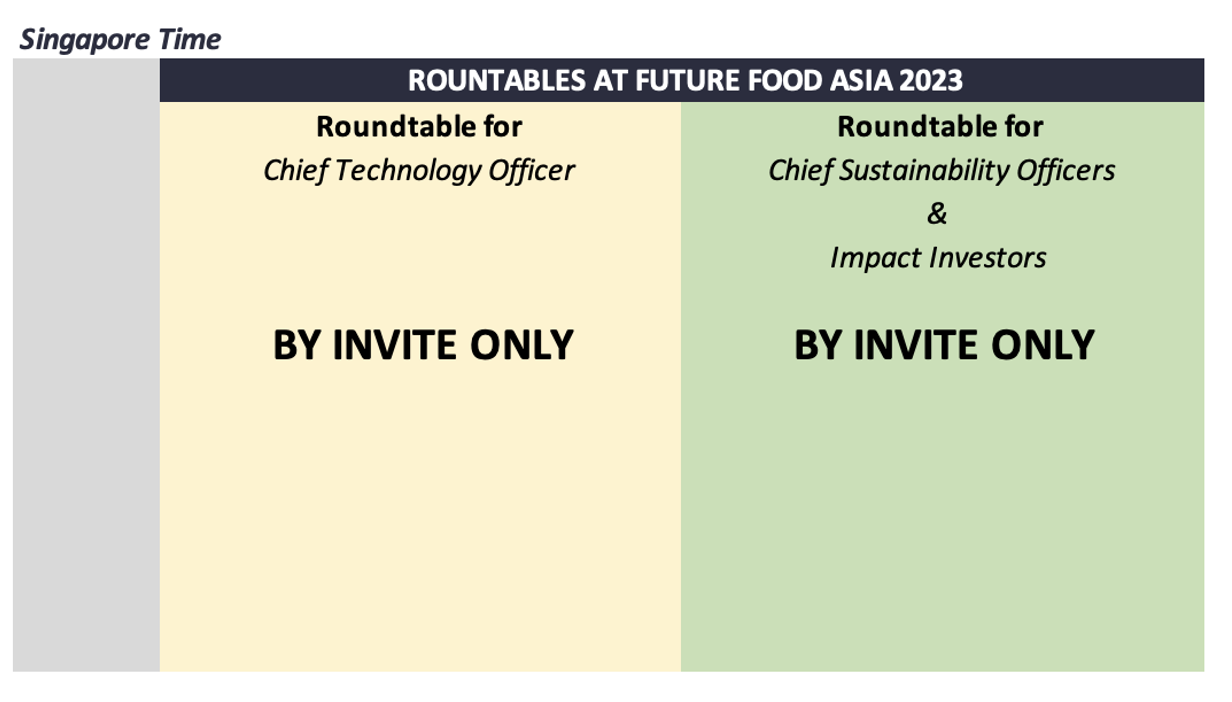
Task: Click "BY INVITE ONLY" in the green cell
Action: coord(944,345)
